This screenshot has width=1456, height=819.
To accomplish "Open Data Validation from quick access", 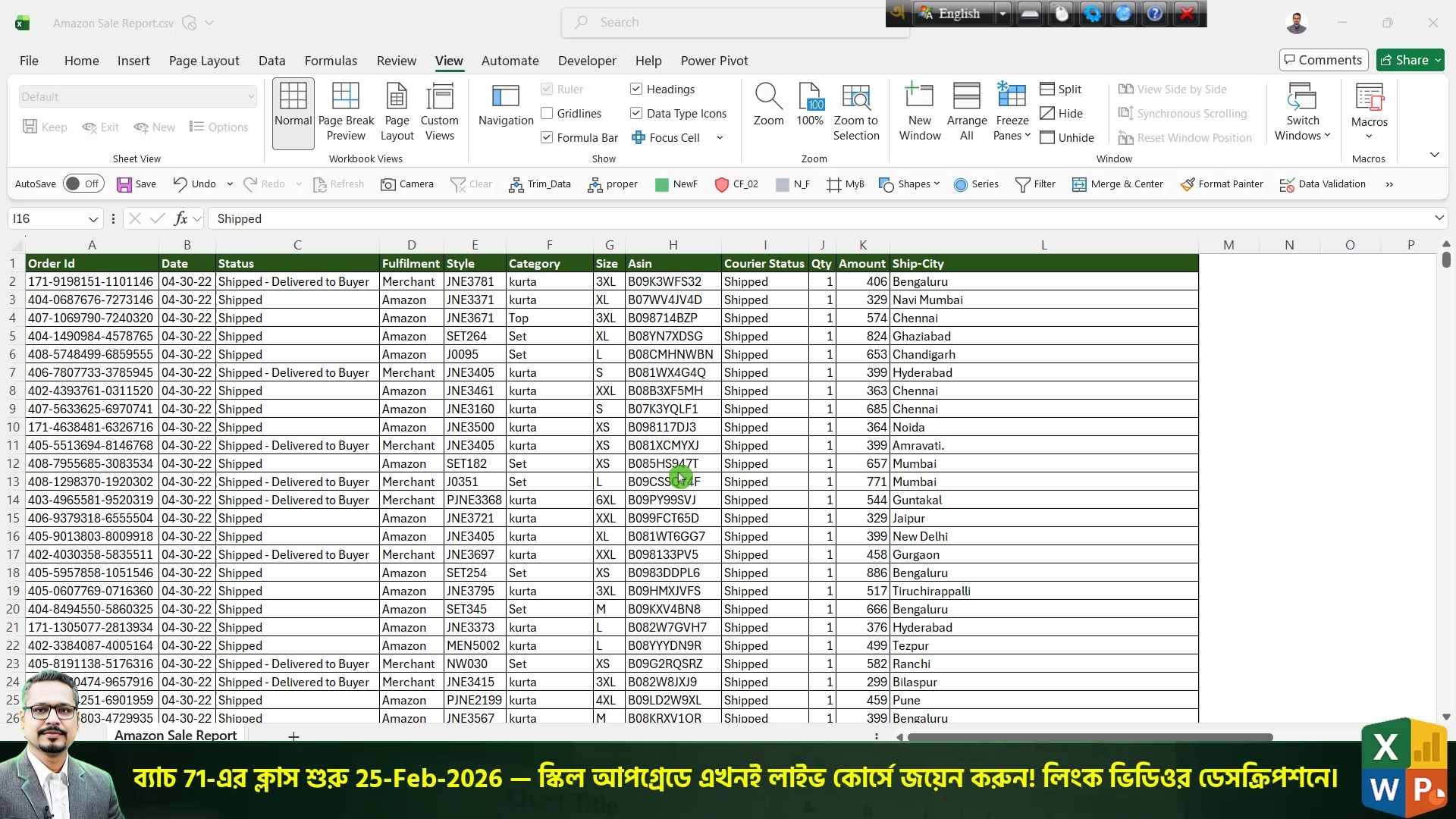I will click(x=1323, y=184).
